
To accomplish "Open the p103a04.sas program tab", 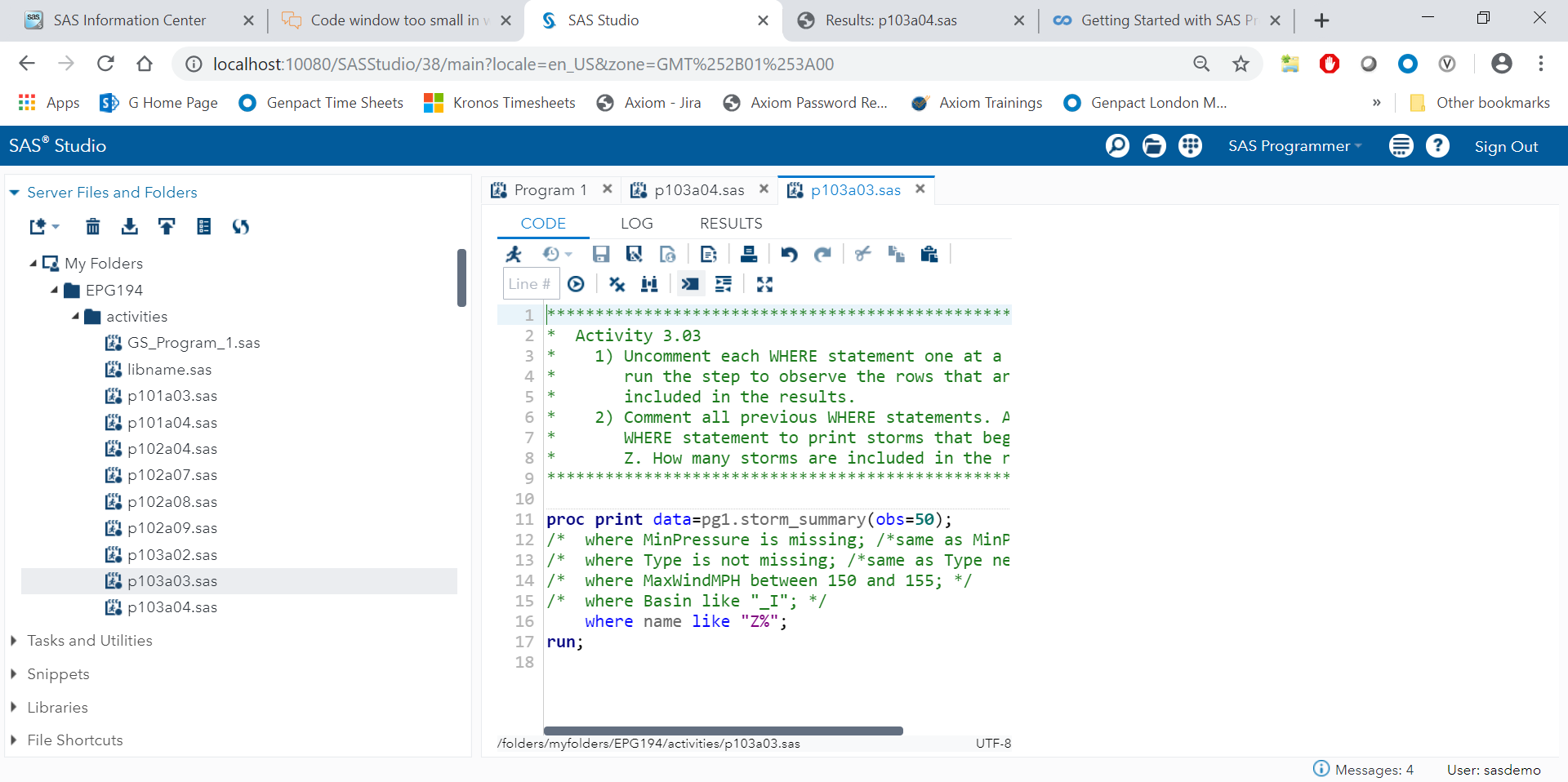I will pos(699,190).
